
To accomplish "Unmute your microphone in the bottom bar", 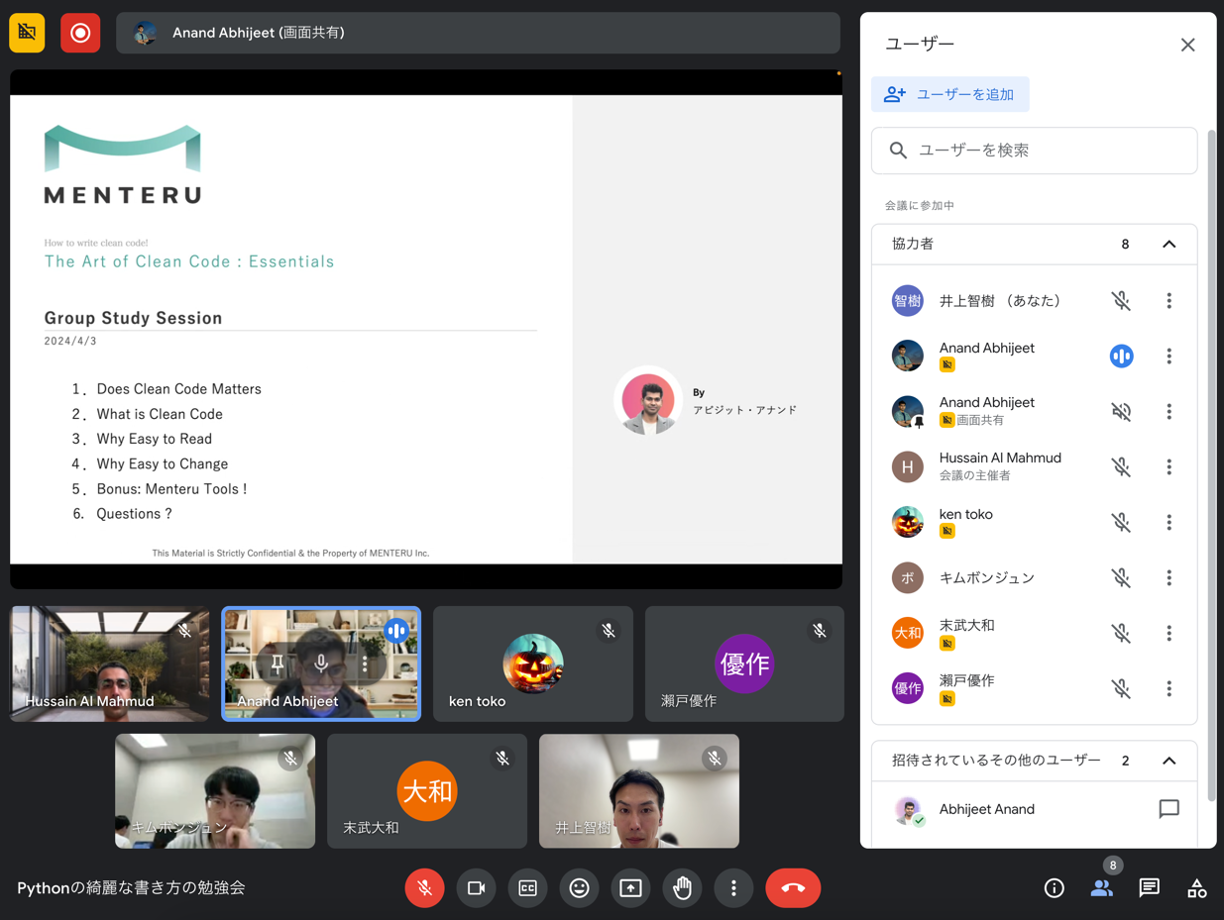I will (x=424, y=888).
